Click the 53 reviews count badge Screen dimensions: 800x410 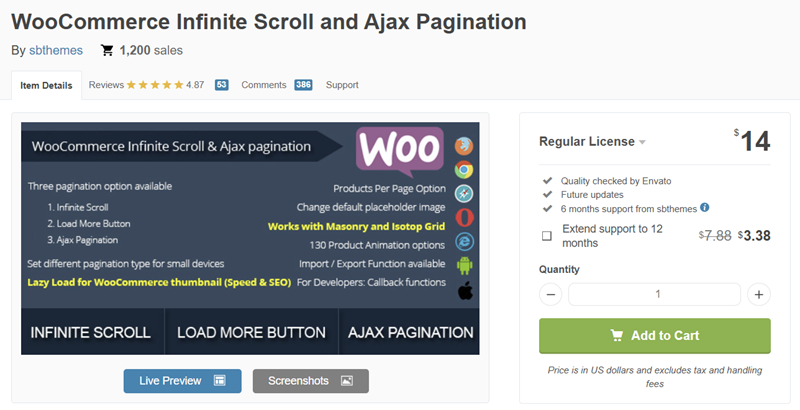pos(221,85)
